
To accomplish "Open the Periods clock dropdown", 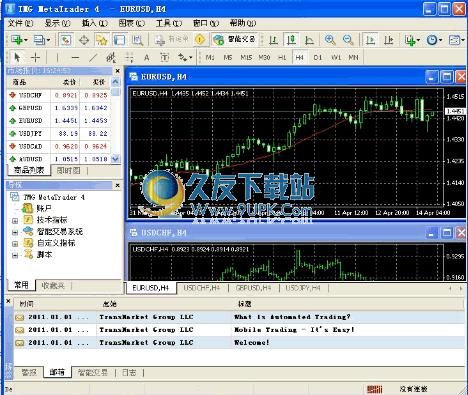I will click(434, 40).
